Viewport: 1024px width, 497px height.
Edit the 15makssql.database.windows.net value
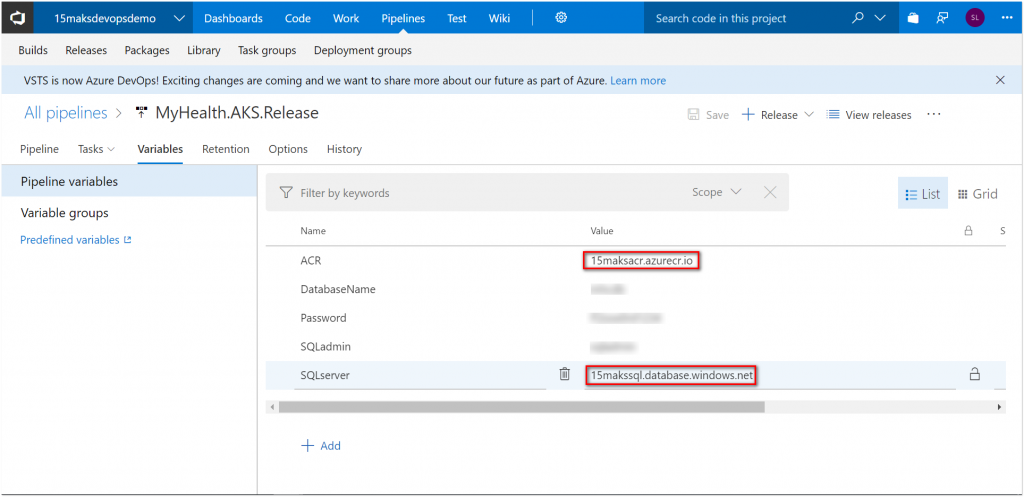[670, 375]
